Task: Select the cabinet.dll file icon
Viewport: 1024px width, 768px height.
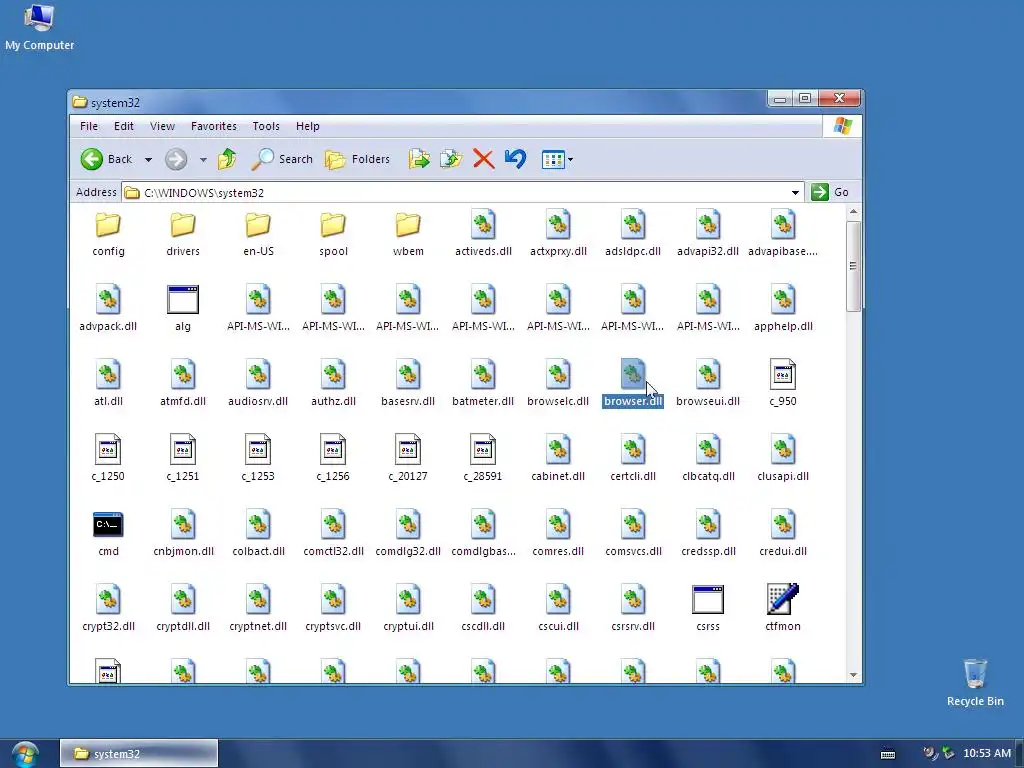Action: (558, 449)
